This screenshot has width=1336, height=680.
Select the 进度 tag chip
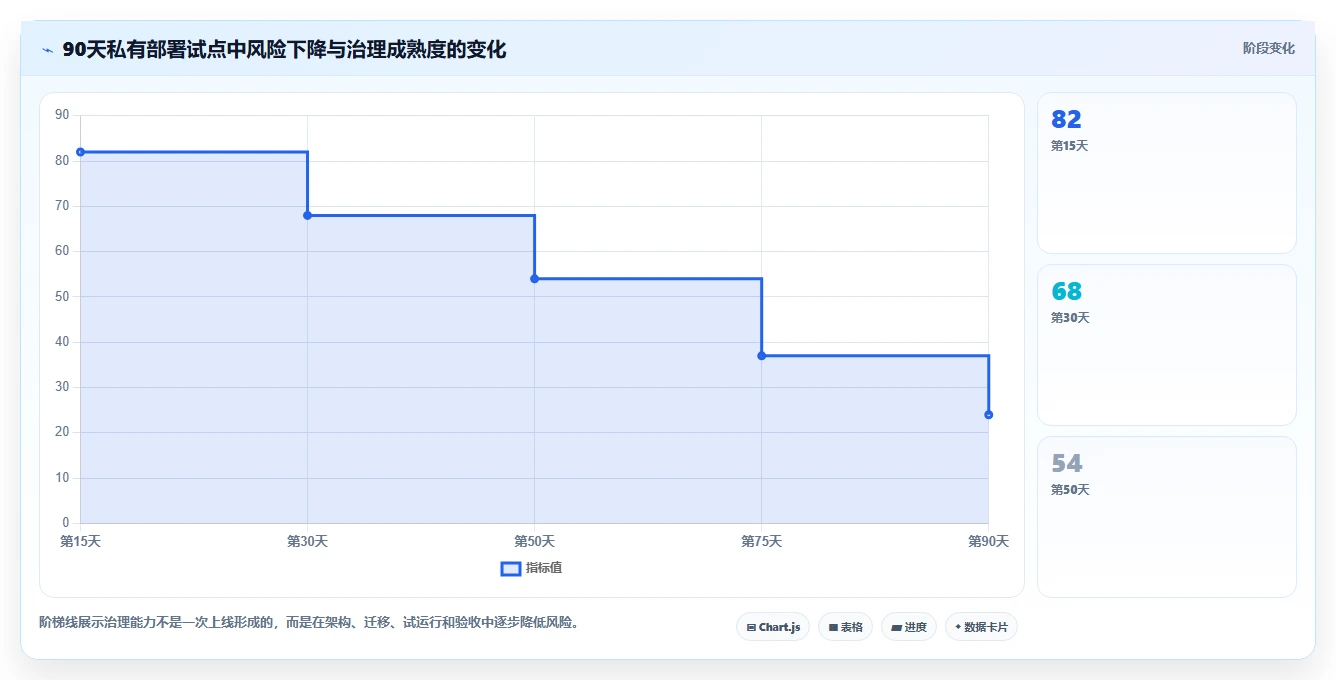pos(908,627)
